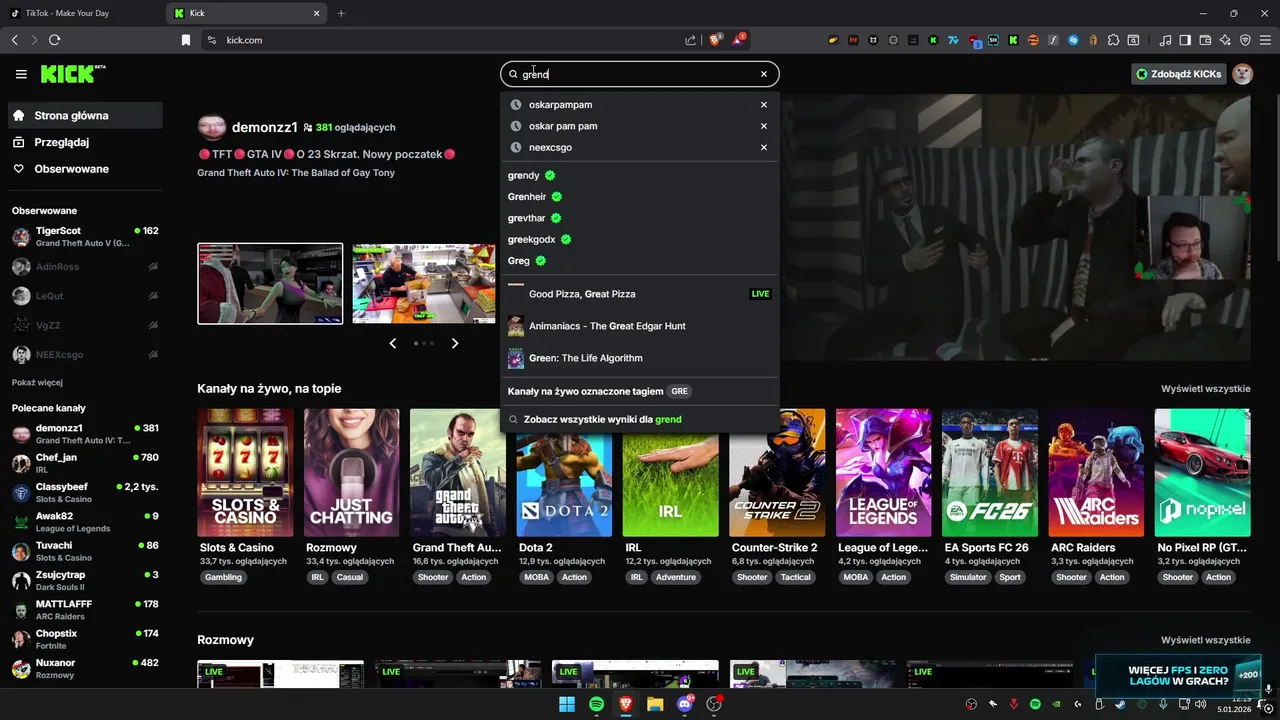The width and height of the screenshot is (1280, 720).
Task: Click the Simulator tag under EA Sports FC 26
Action: pyautogui.click(x=968, y=577)
